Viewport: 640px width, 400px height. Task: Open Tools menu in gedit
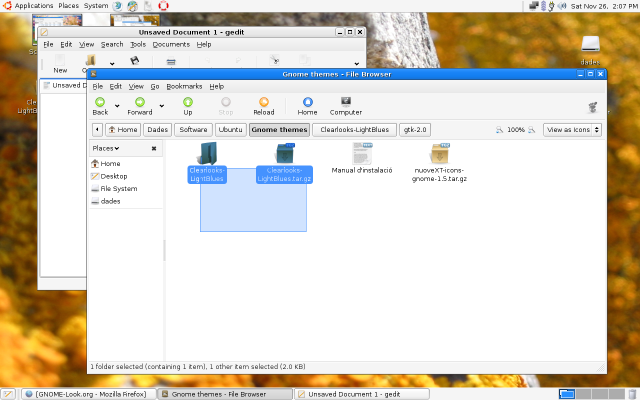138,44
